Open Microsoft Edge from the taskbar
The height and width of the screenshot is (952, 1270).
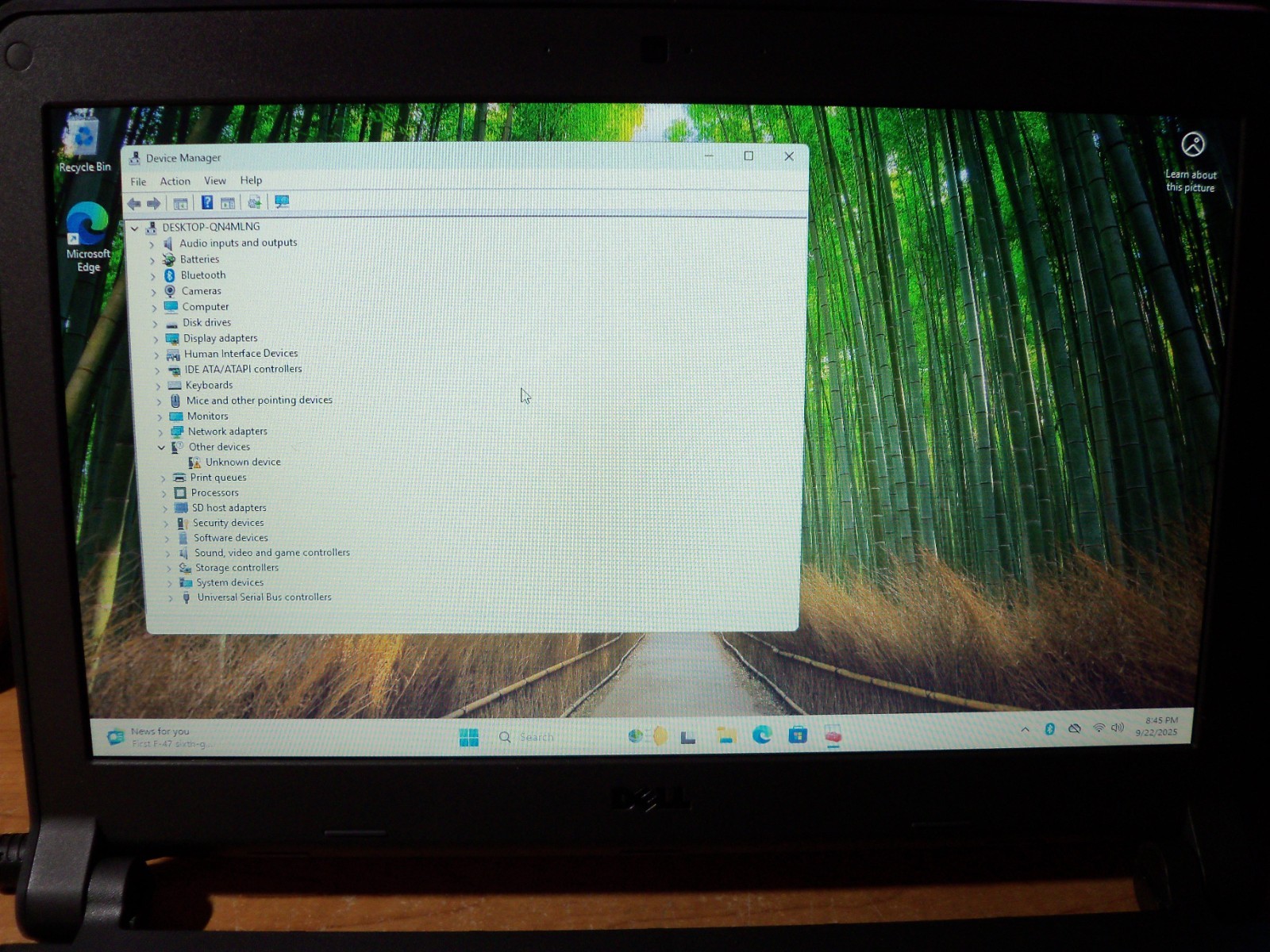pyautogui.click(x=762, y=735)
